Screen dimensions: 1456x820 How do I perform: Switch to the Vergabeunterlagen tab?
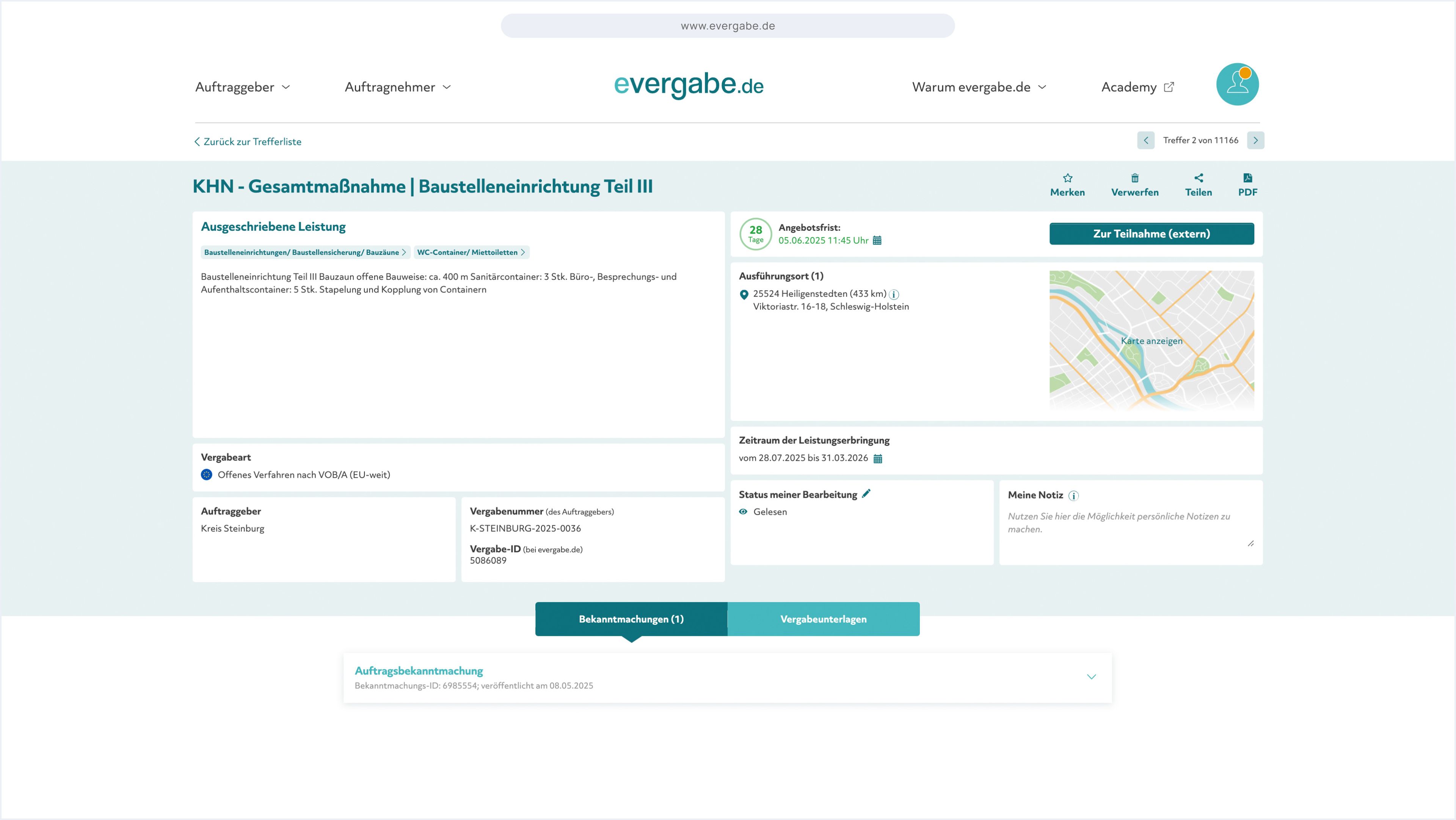(823, 619)
